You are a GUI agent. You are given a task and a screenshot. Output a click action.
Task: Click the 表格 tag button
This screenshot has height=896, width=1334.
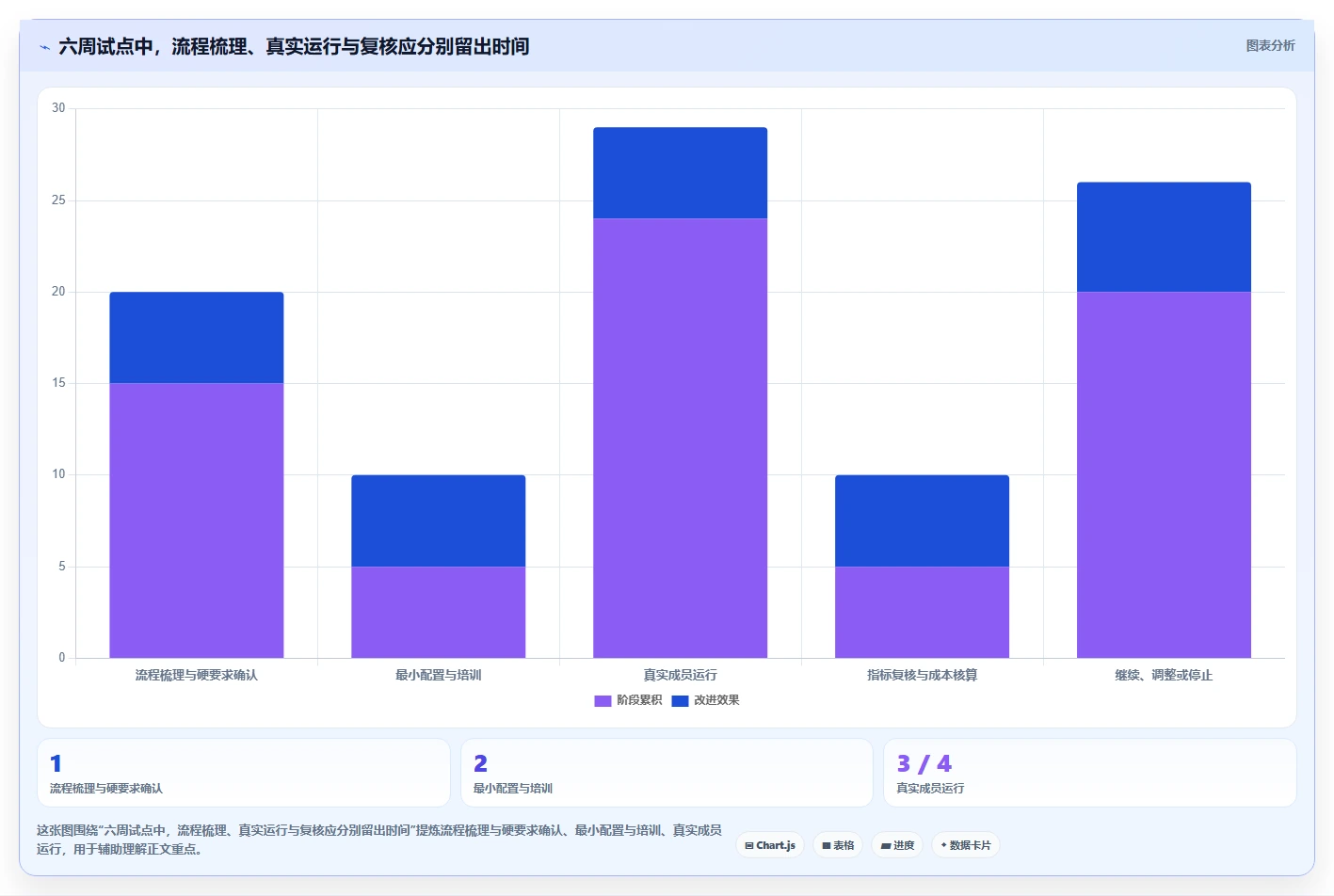pos(838,845)
